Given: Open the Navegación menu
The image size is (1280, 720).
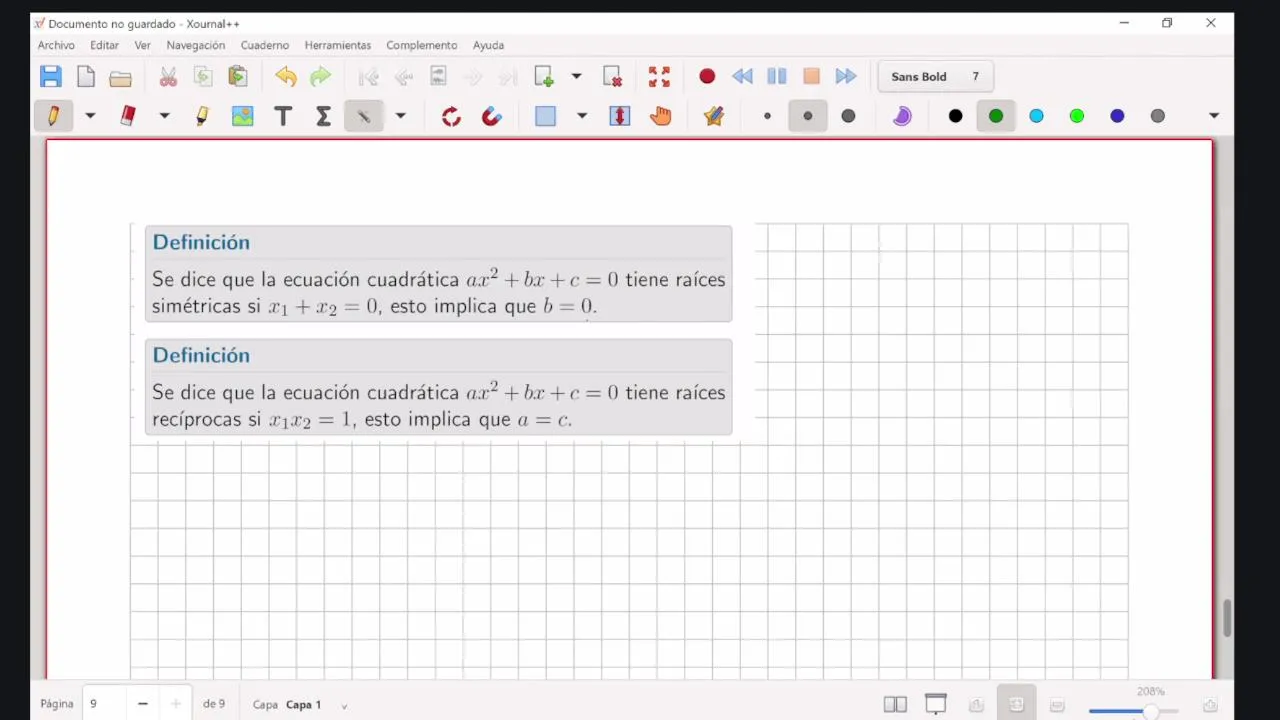Looking at the screenshot, I should click(195, 45).
